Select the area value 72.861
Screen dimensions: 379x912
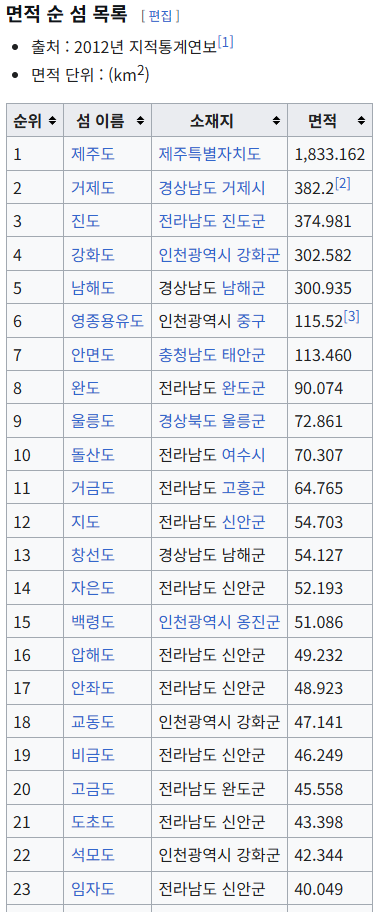point(319,422)
